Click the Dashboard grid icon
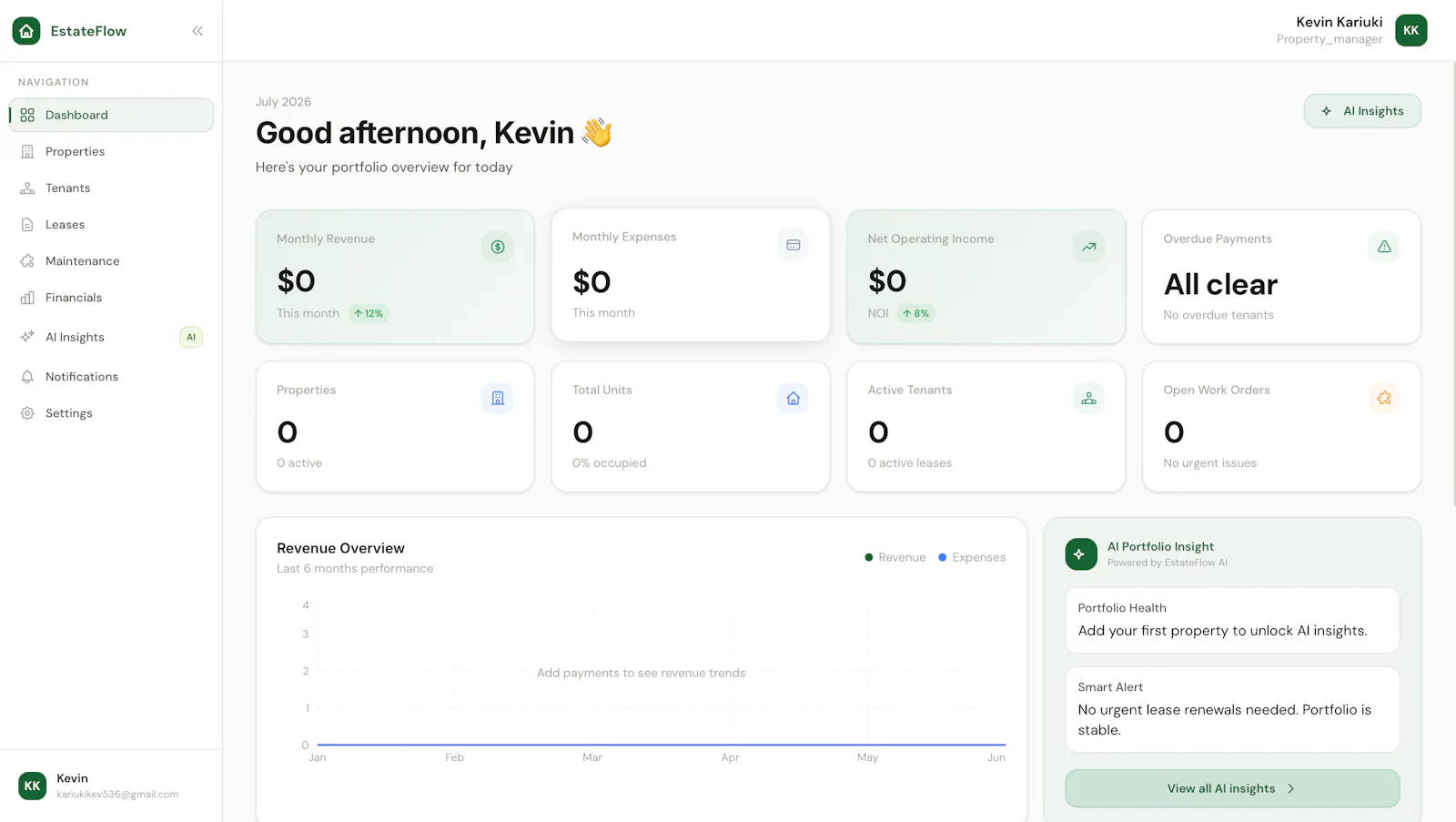 pyautogui.click(x=27, y=115)
